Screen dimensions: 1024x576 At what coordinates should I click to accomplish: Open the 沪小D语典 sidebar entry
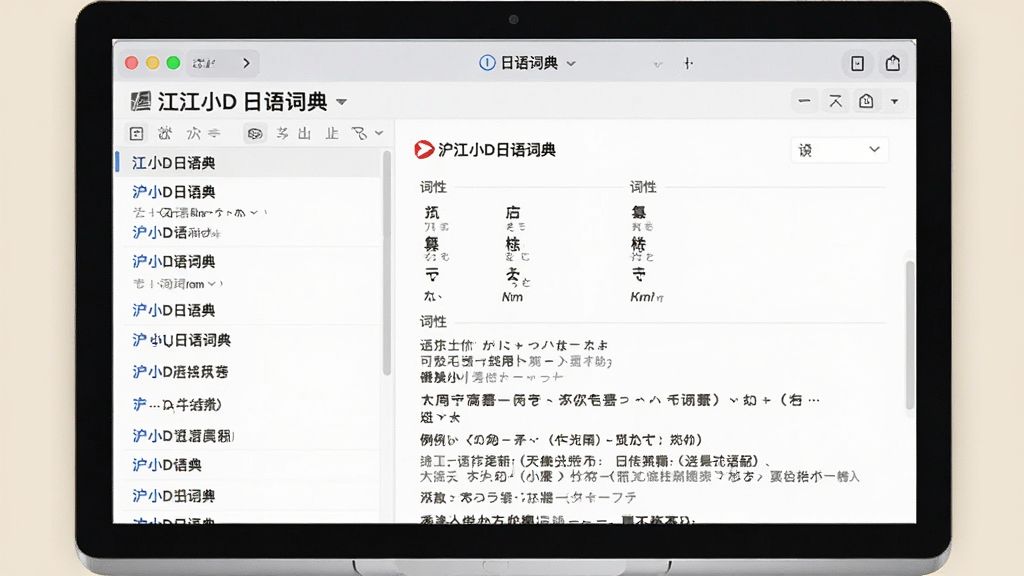167,465
